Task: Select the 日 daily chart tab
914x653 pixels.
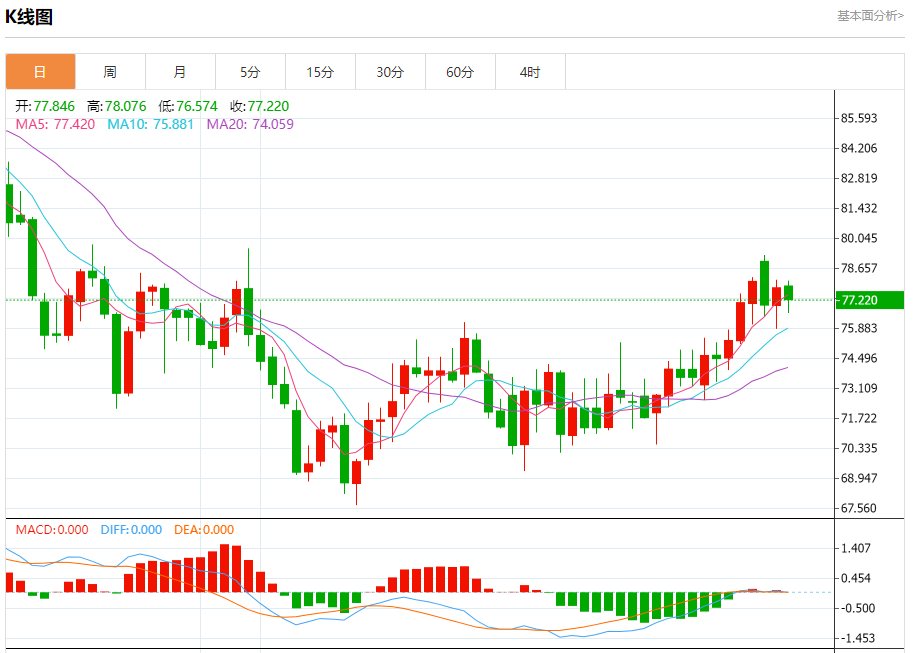Action: [40, 72]
